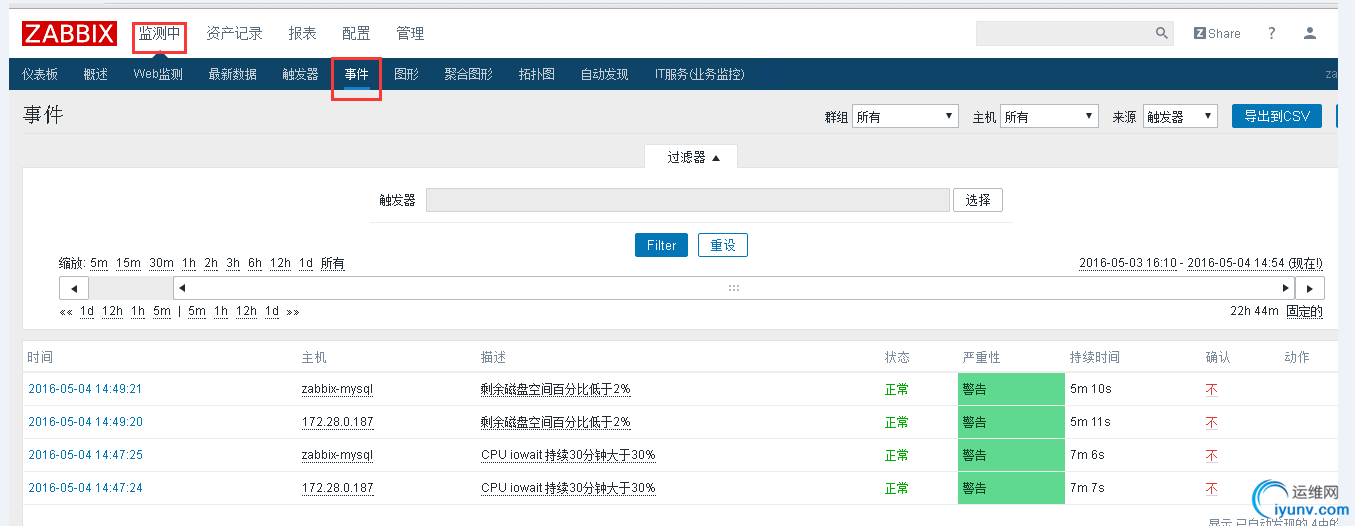Click the timeline slider center grip
Screen dimensions: 1355x526
[734, 288]
